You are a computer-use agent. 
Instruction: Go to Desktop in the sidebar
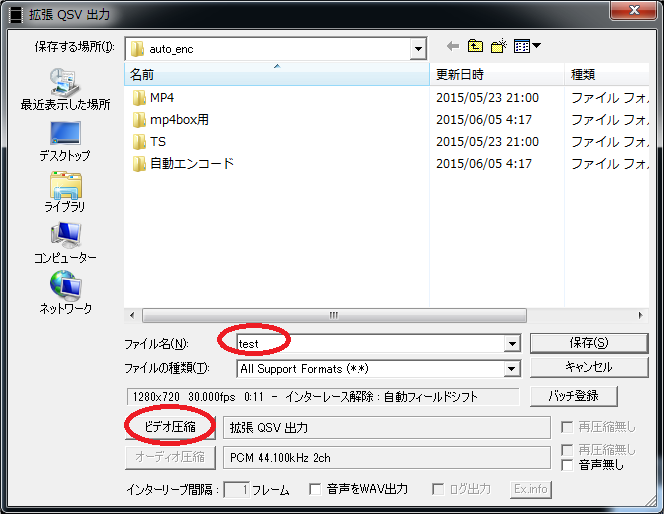[x=65, y=141]
